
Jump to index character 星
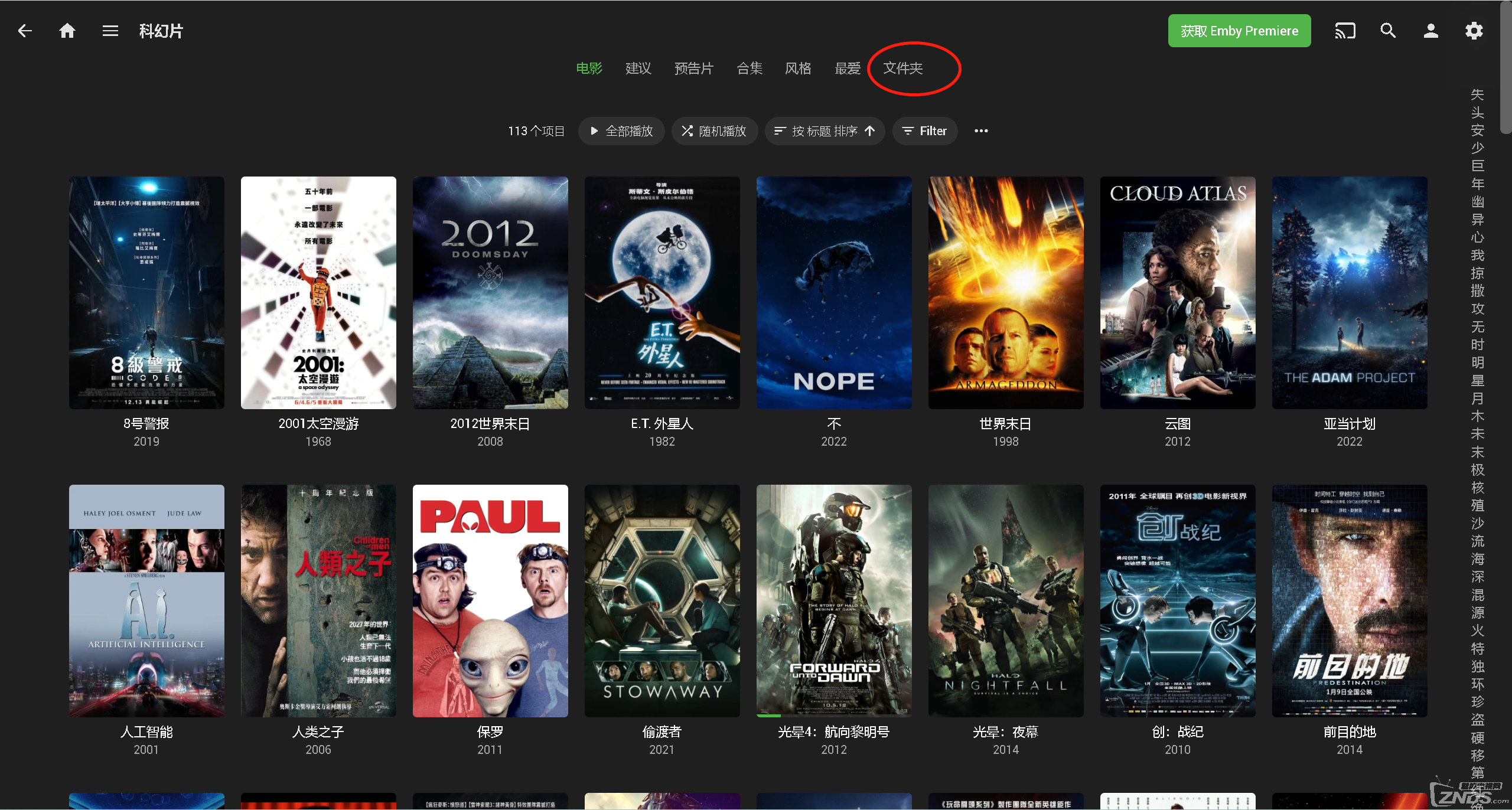1477,380
